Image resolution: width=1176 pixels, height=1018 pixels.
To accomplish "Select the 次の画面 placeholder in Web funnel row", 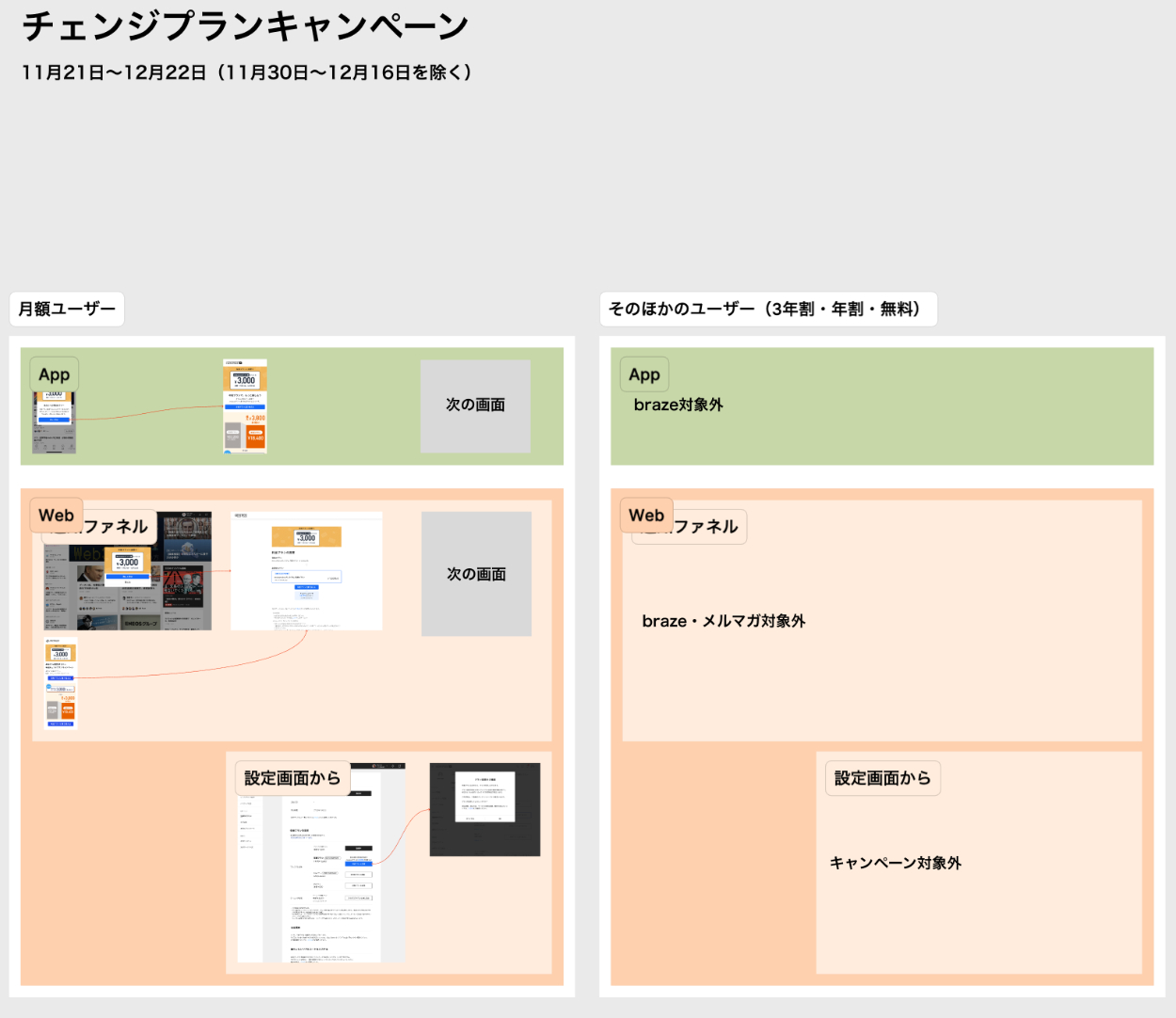I will pos(476,574).
